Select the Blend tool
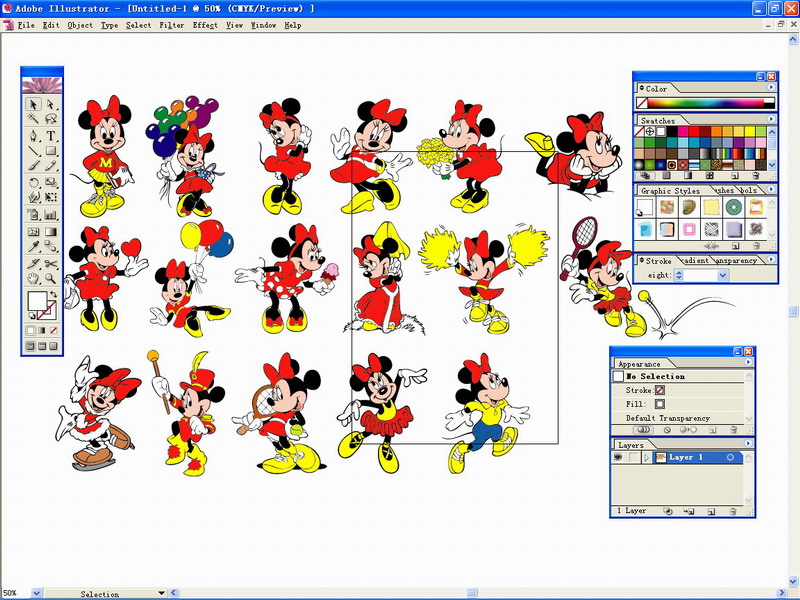Screen dimensions: 800x600 [x=51, y=247]
